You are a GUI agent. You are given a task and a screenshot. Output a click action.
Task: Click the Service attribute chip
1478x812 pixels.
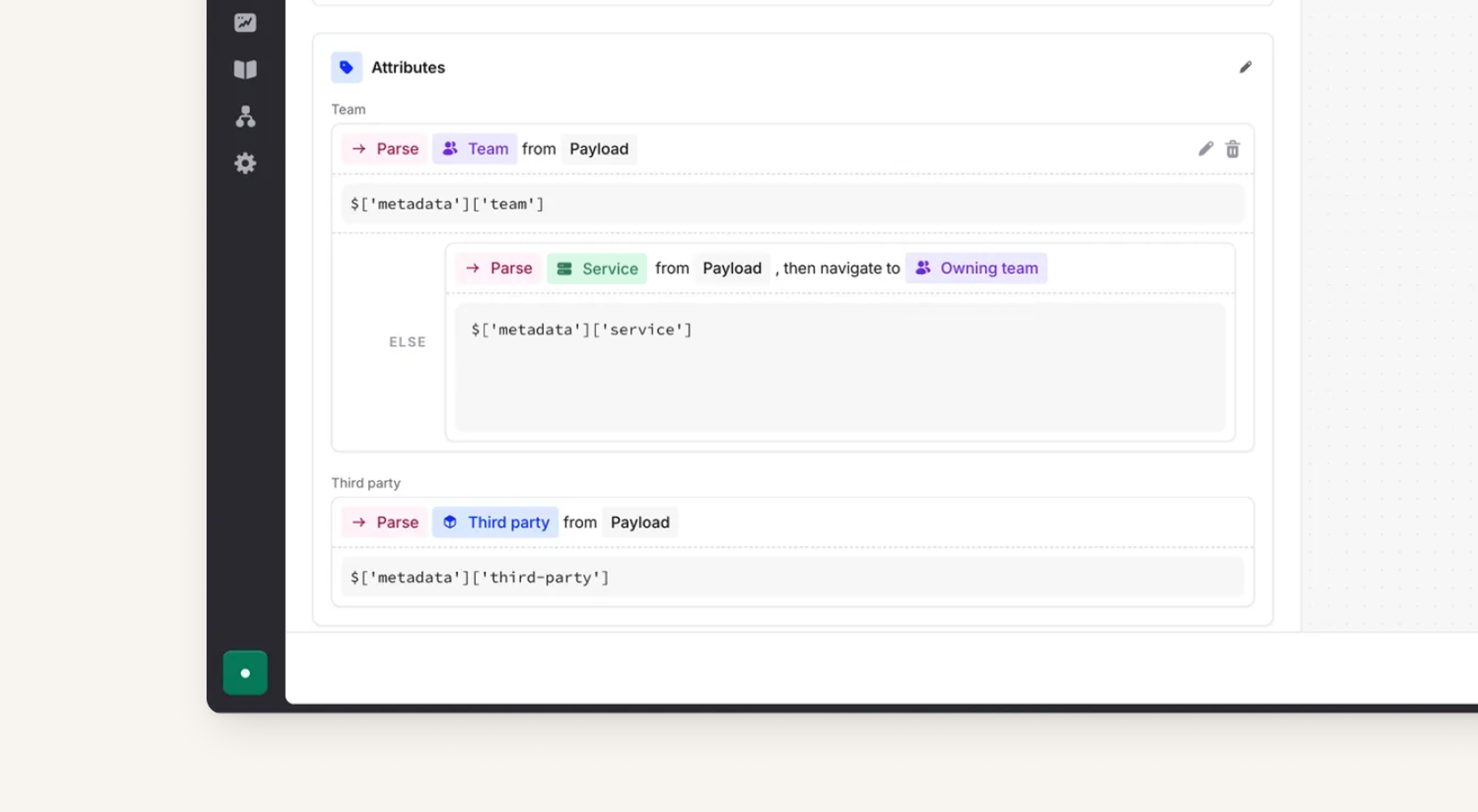tap(597, 269)
